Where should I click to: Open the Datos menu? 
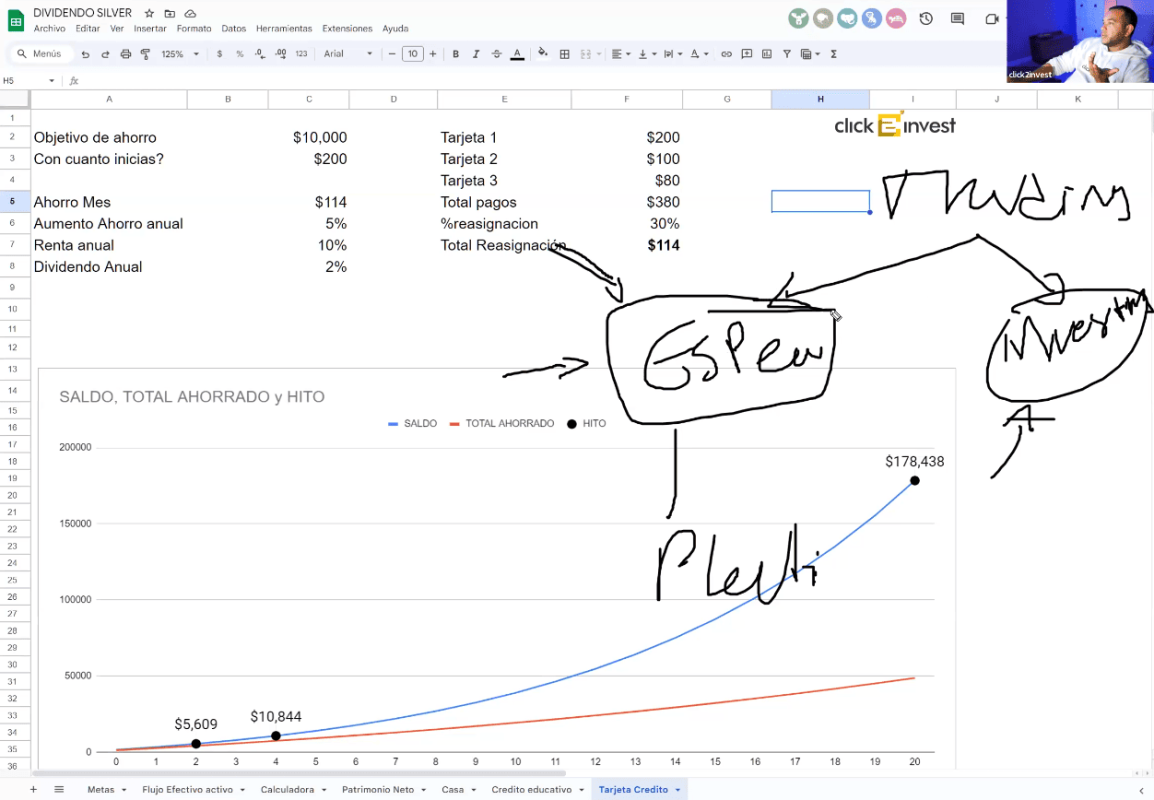coord(234,29)
